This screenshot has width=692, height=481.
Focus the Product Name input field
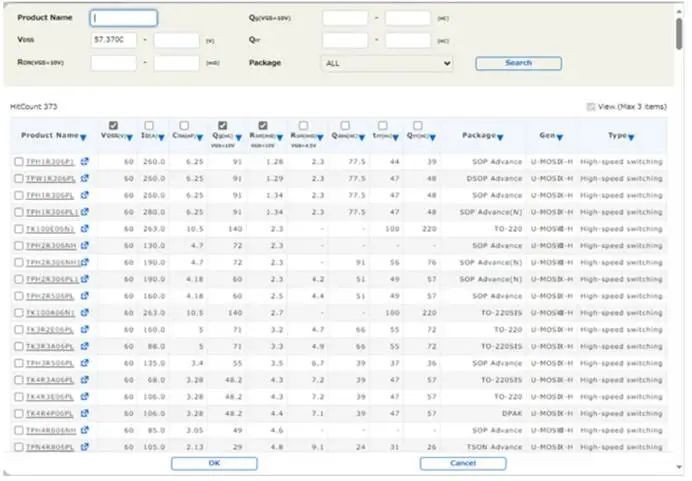pos(124,18)
